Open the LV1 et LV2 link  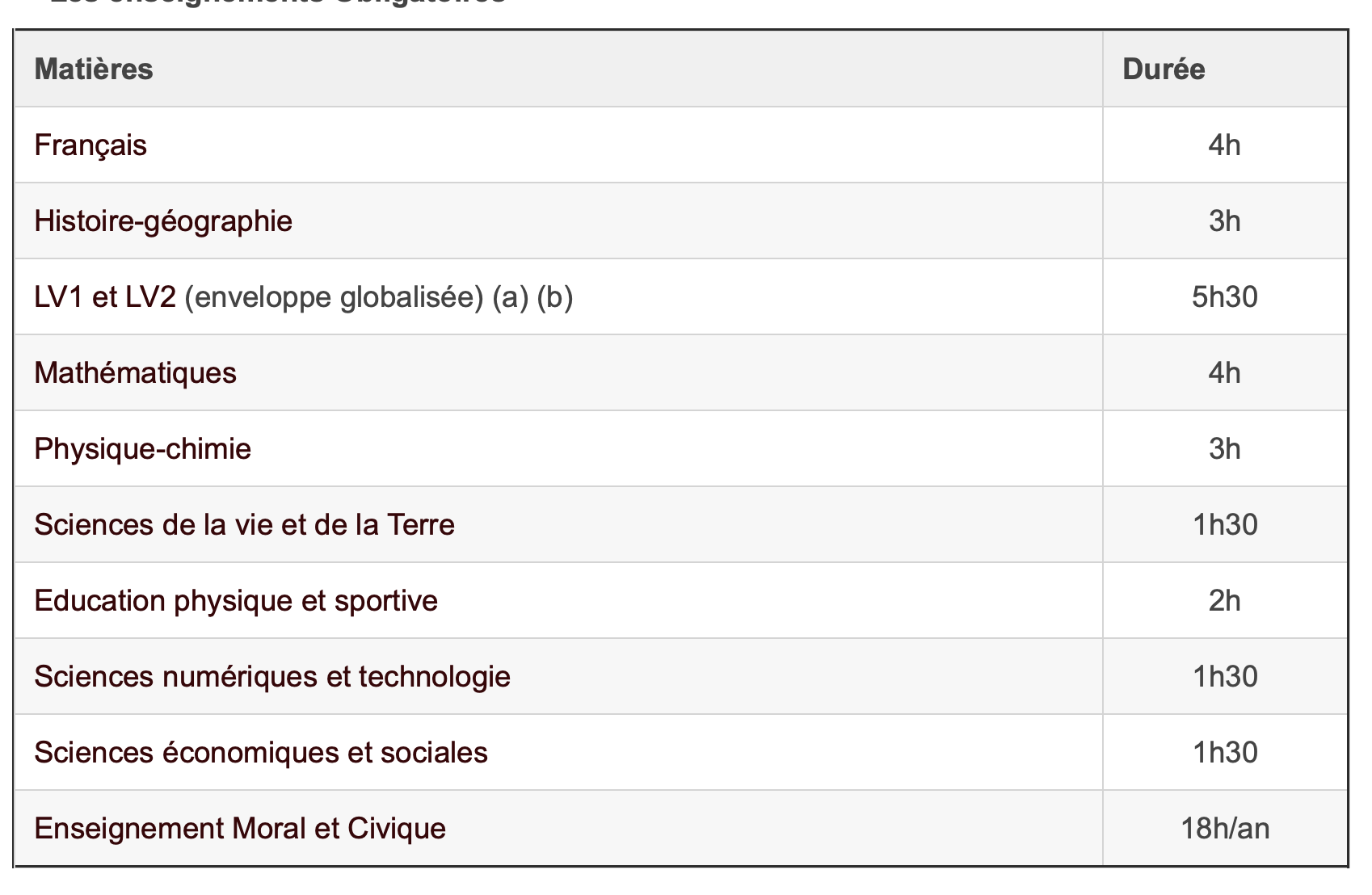click(105, 297)
